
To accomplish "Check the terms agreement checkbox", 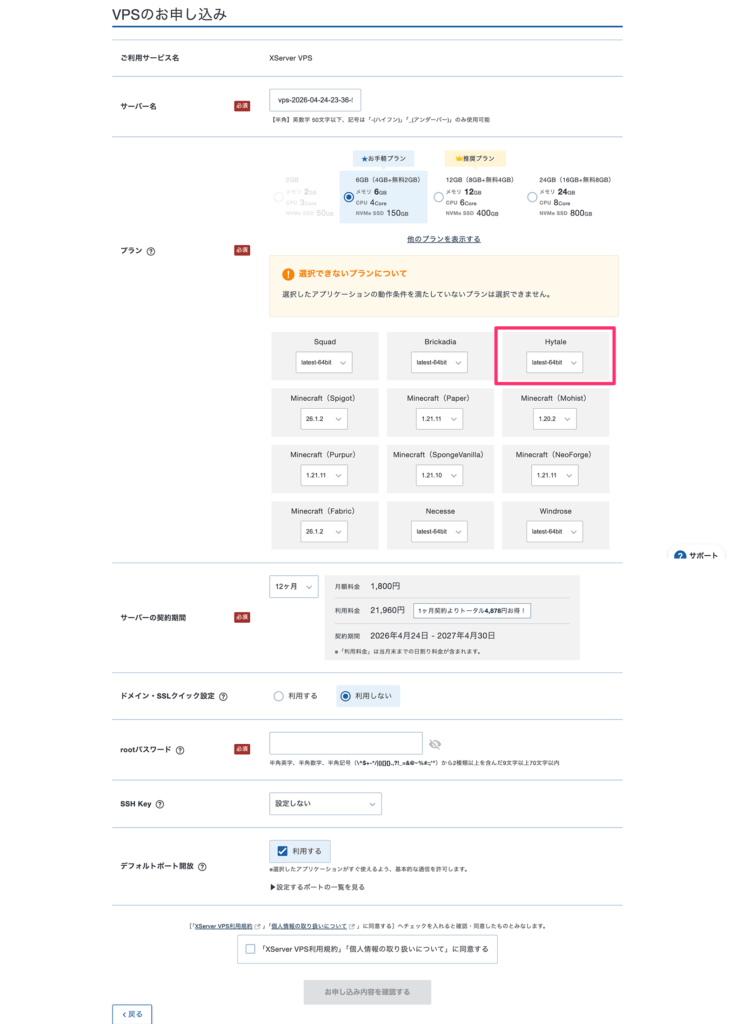I will pos(250,949).
